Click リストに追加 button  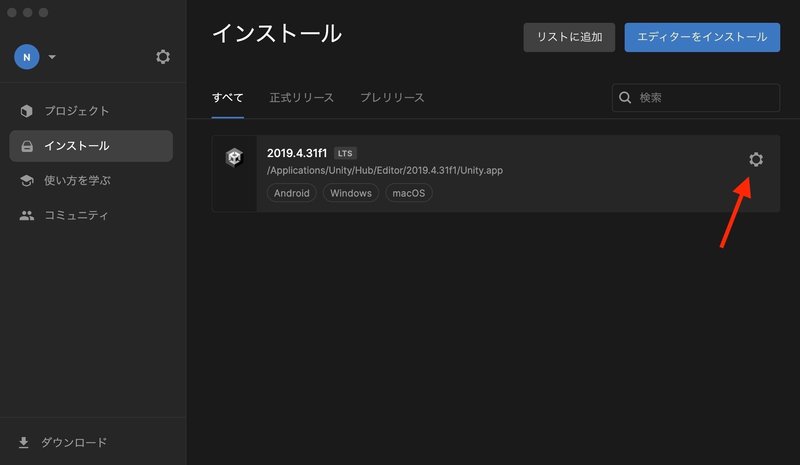(569, 37)
